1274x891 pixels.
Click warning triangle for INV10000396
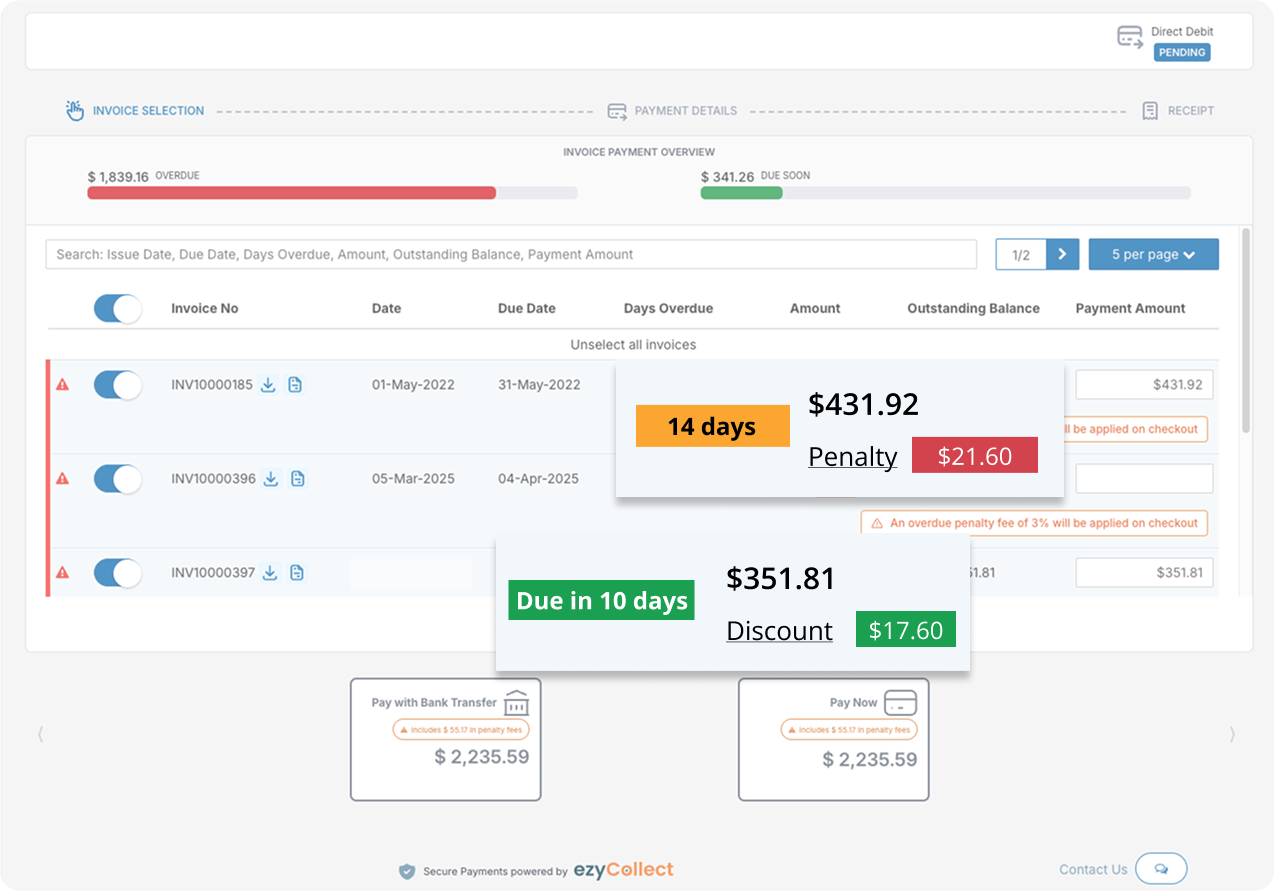tap(63, 478)
